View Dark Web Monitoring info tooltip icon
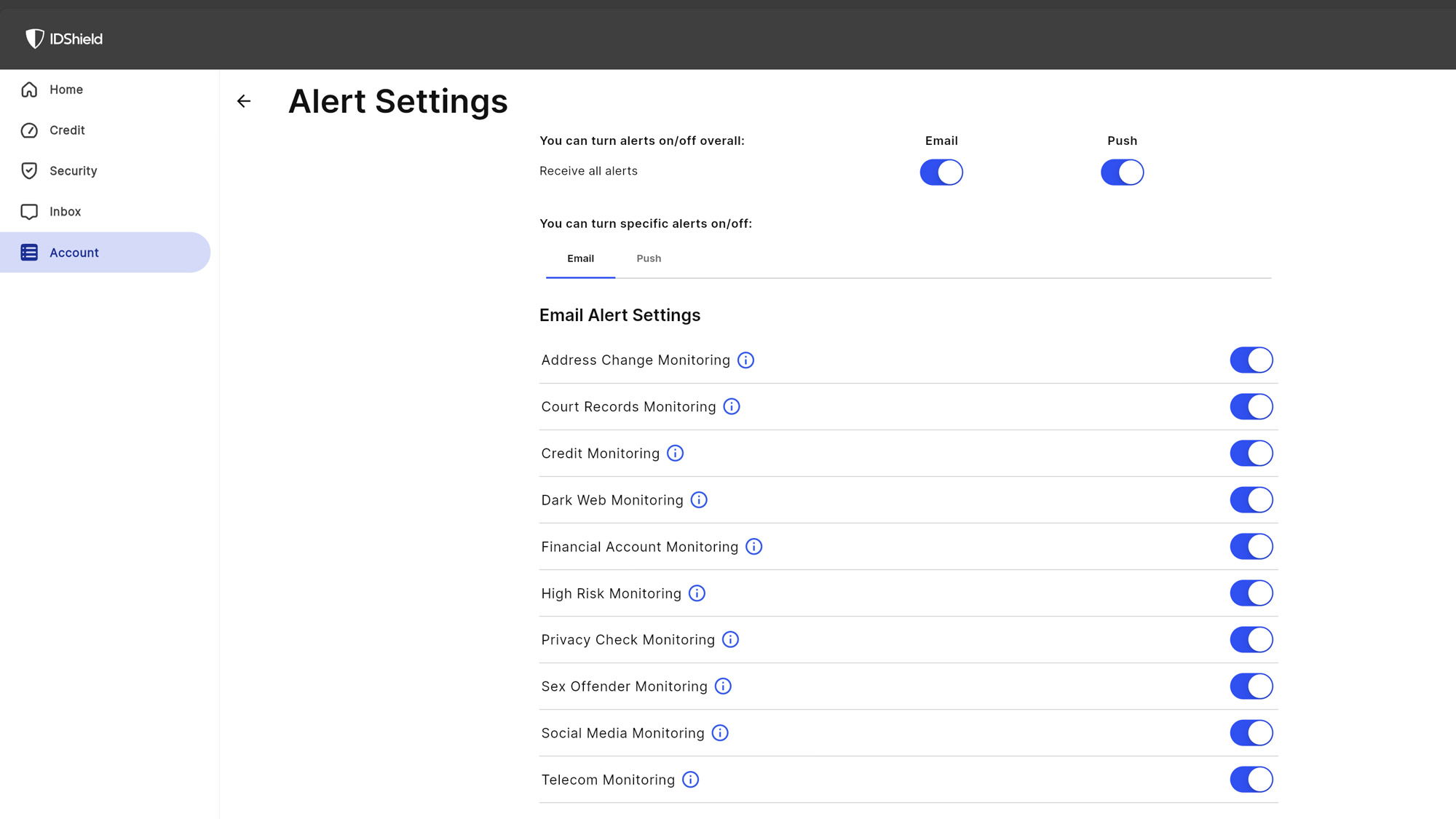Viewport: 1456px width, 819px height. (x=699, y=500)
